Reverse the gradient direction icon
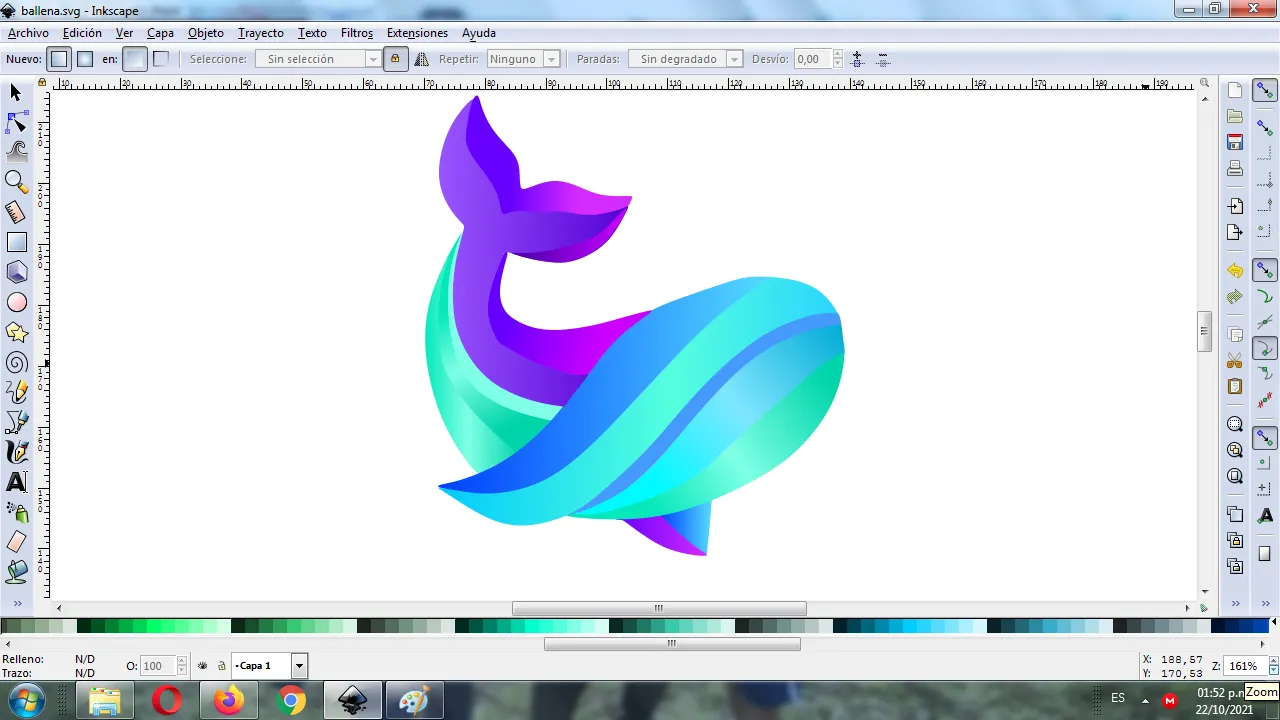This screenshot has height=720, width=1280. pyautogui.click(x=421, y=59)
